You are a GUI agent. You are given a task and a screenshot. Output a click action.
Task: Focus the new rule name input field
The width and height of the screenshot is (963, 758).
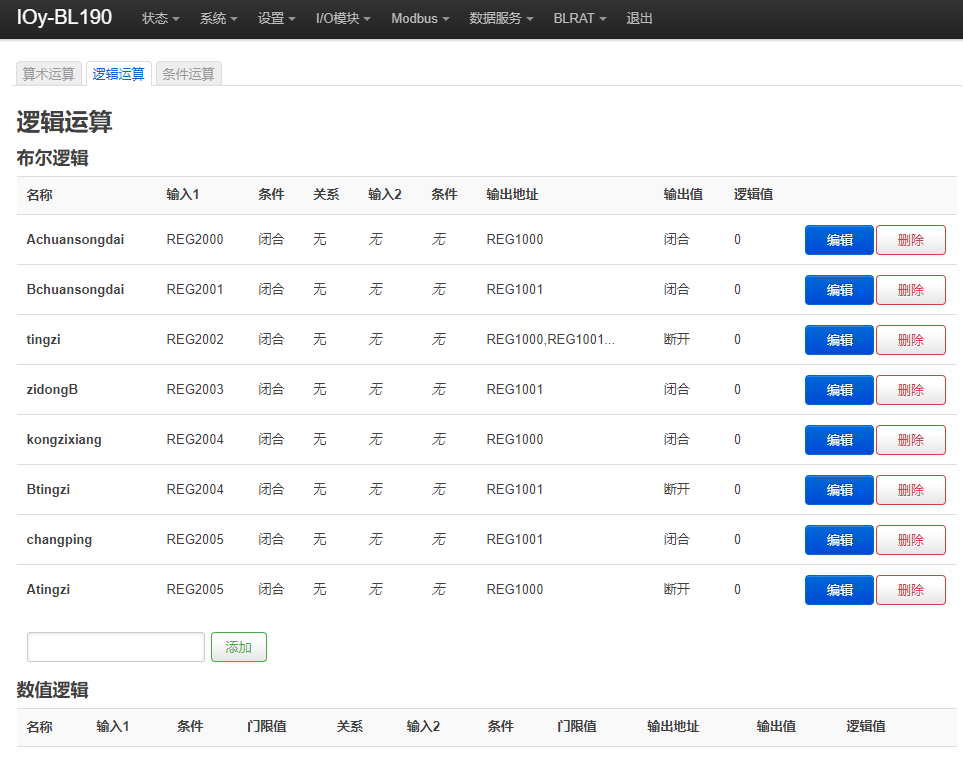pos(115,647)
